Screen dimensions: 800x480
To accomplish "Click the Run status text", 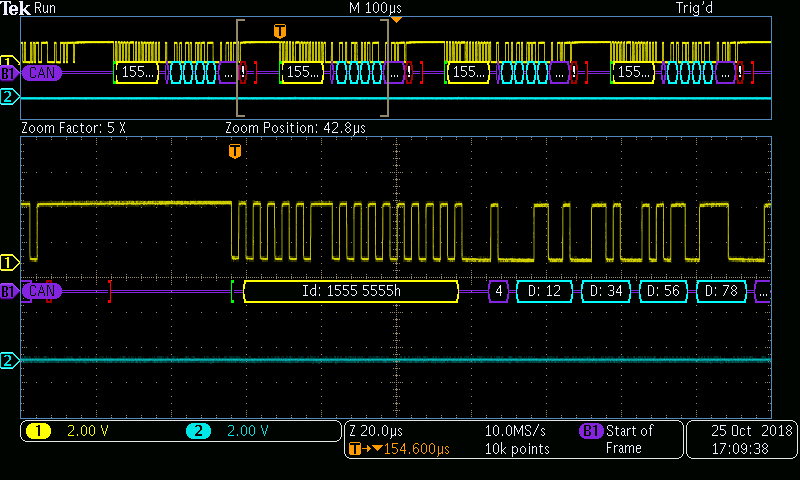I will tap(45, 8).
